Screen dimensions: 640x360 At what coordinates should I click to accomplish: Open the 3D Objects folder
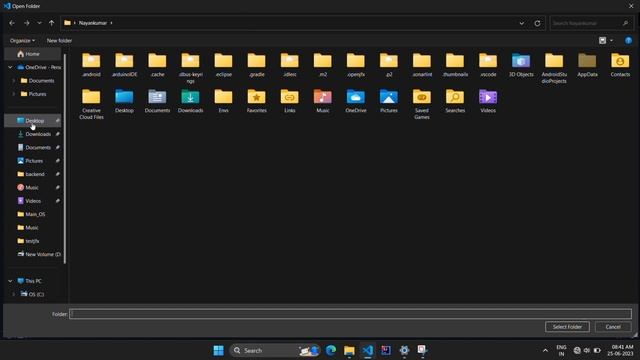[x=521, y=65]
